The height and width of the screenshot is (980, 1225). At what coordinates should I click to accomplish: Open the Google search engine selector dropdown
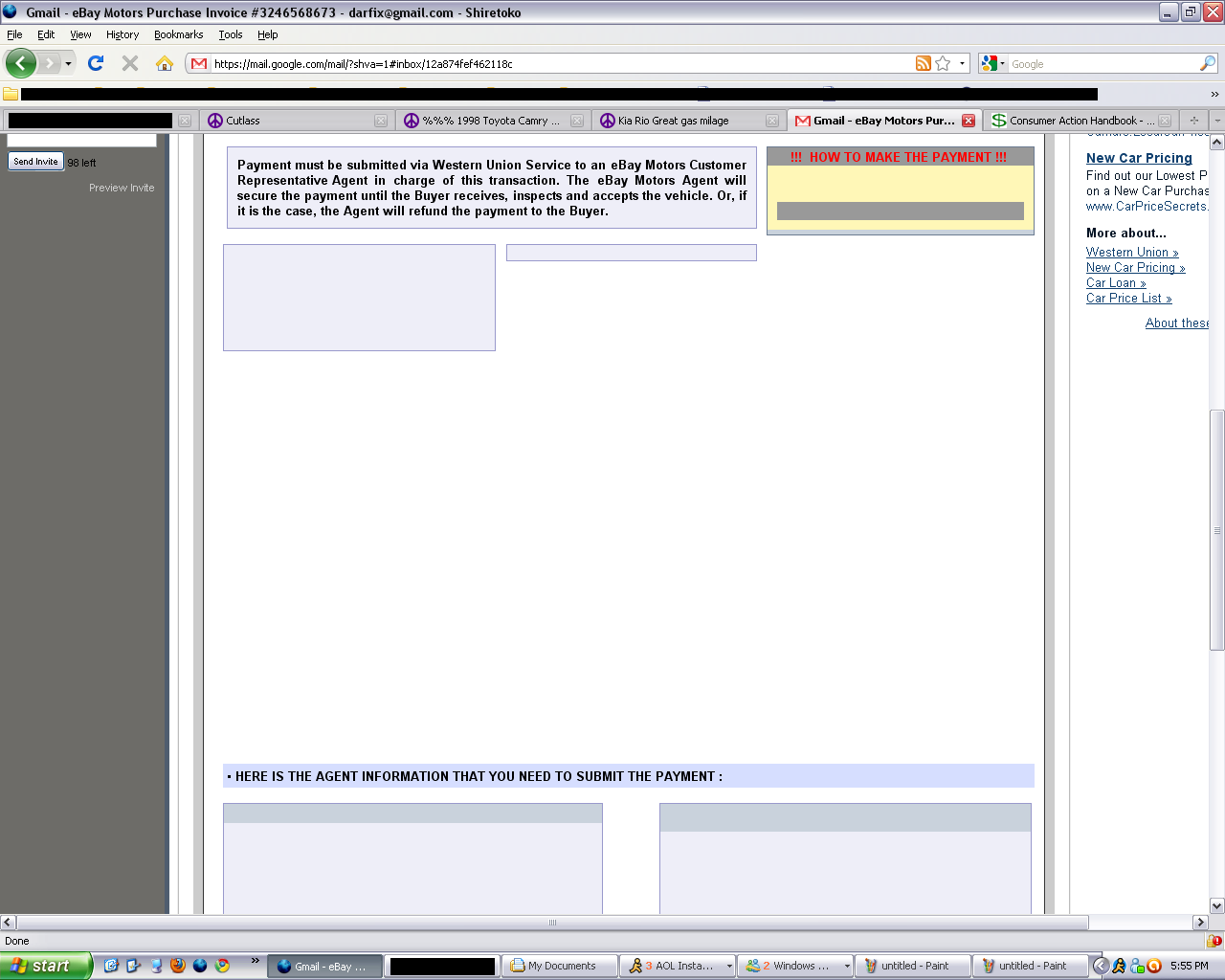[993, 64]
